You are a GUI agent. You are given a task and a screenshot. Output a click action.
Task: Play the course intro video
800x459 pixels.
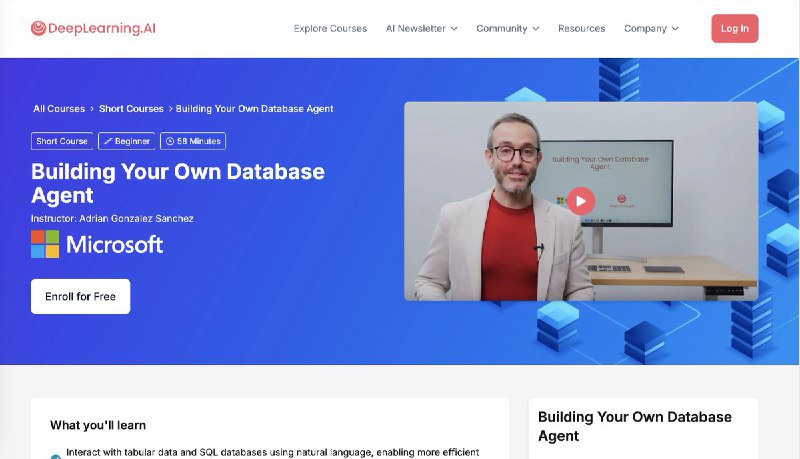click(x=581, y=201)
